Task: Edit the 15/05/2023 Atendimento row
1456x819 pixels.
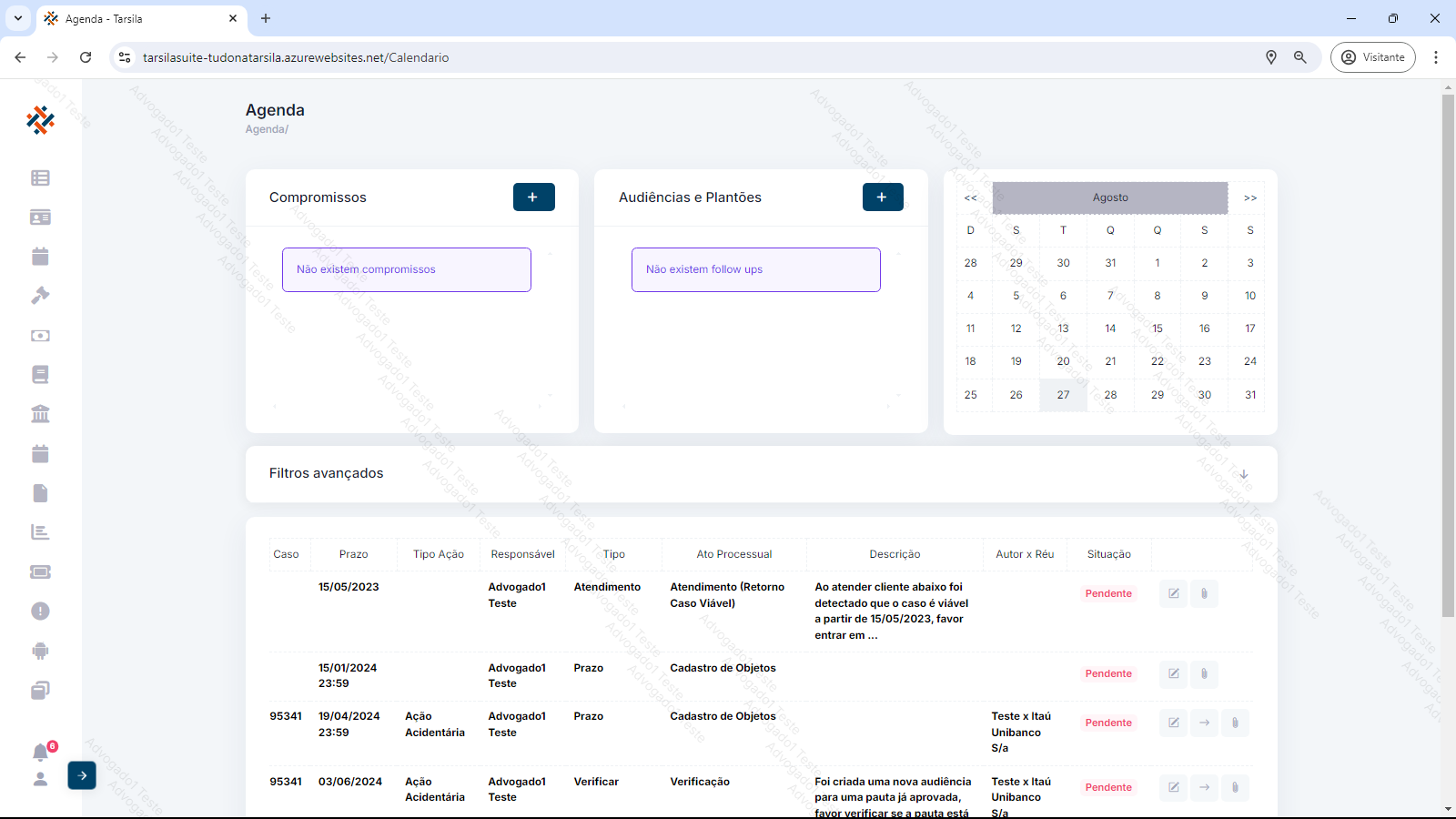Action: (x=1174, y=593)
